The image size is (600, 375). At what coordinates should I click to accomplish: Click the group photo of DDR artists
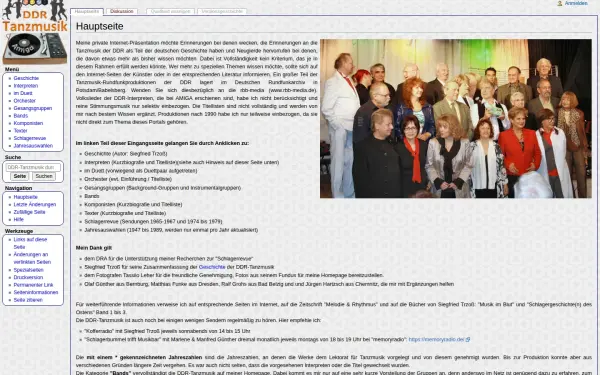coord(456,119)
